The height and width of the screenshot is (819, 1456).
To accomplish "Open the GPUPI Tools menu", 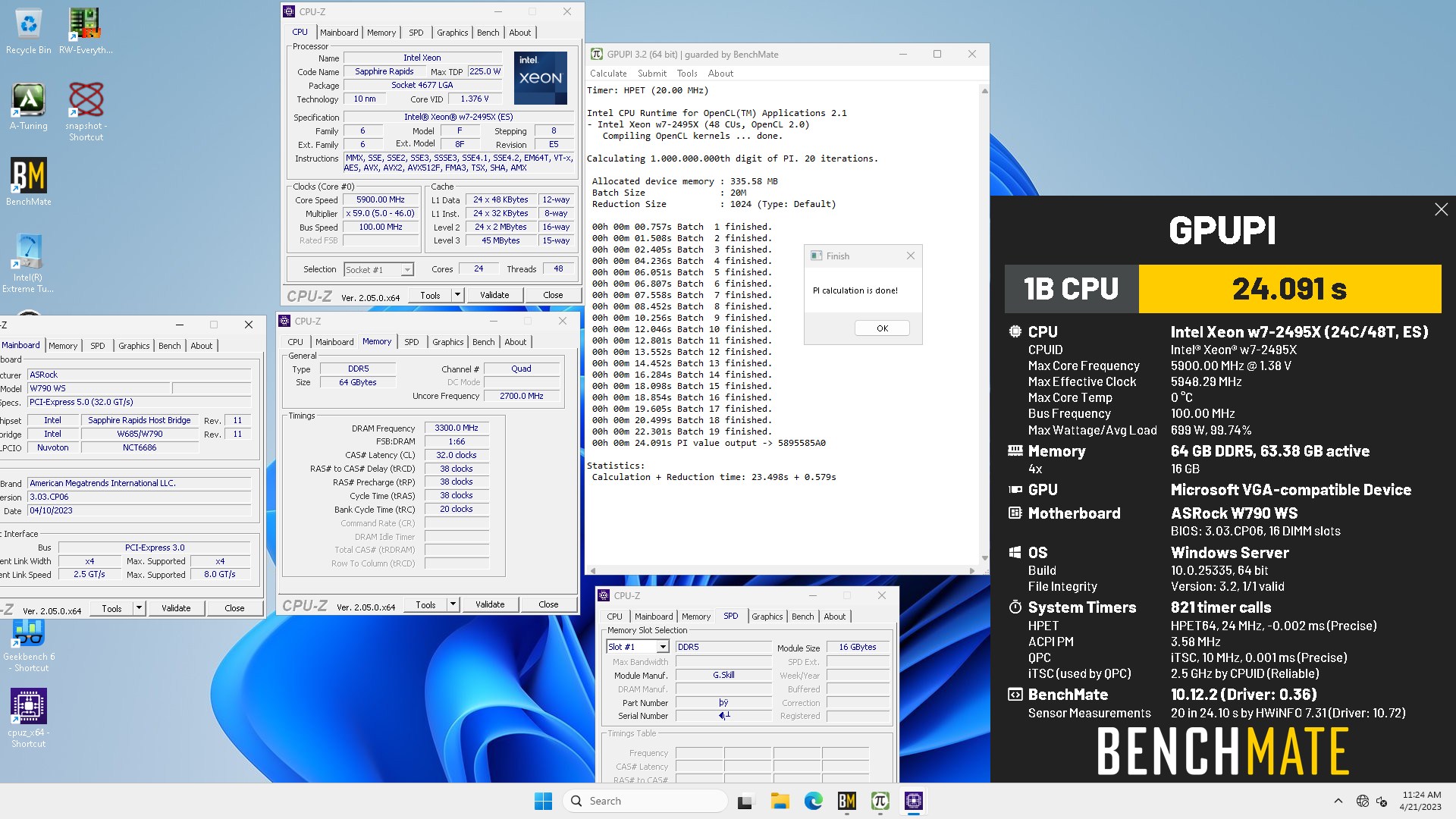I will coord(687,74).
